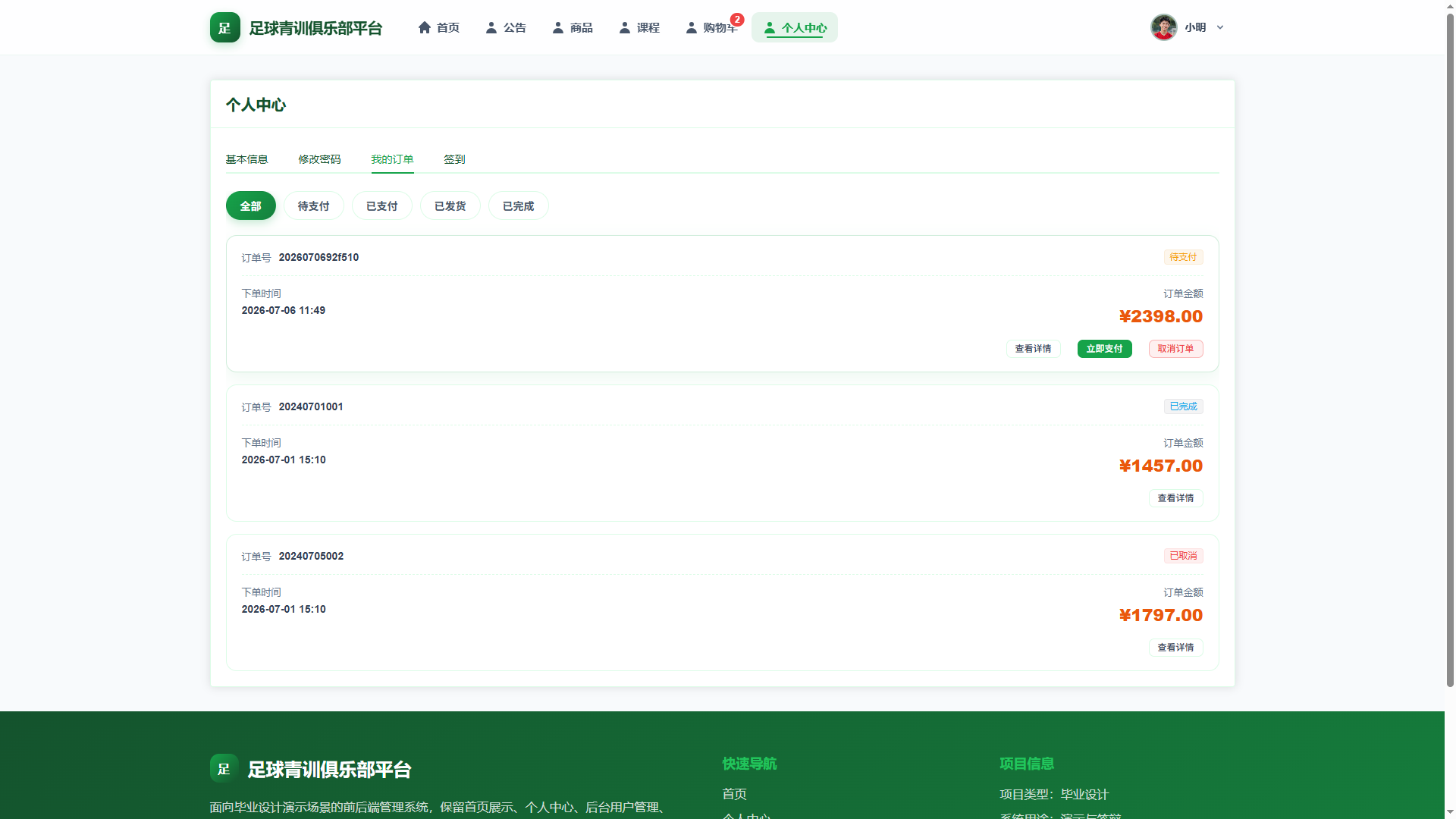Open the 个人中心 navigation item
The image size is (1456, 819).
click(x=795, y=27)
